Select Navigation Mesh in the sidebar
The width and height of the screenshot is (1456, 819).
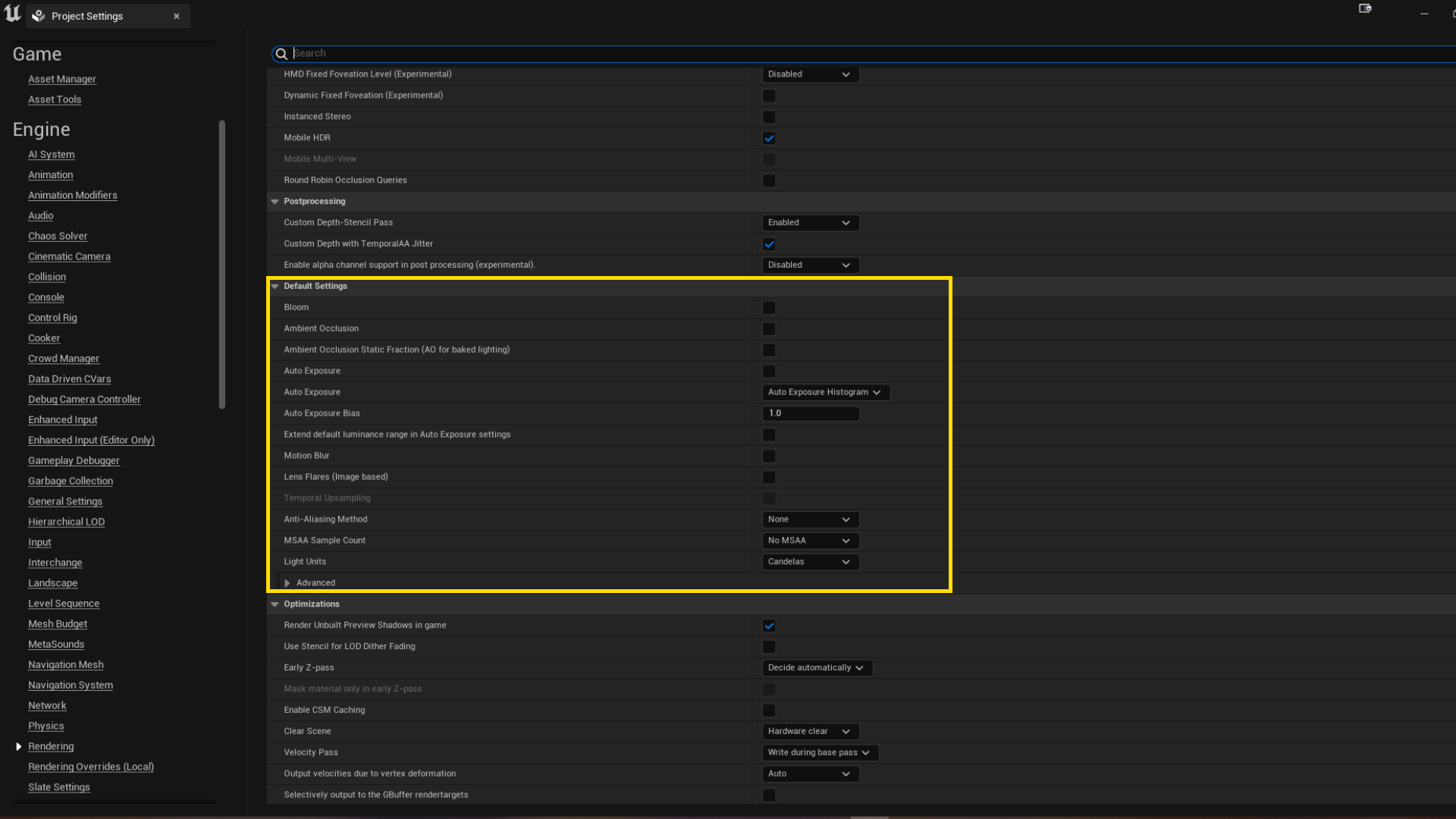(65, 664)
